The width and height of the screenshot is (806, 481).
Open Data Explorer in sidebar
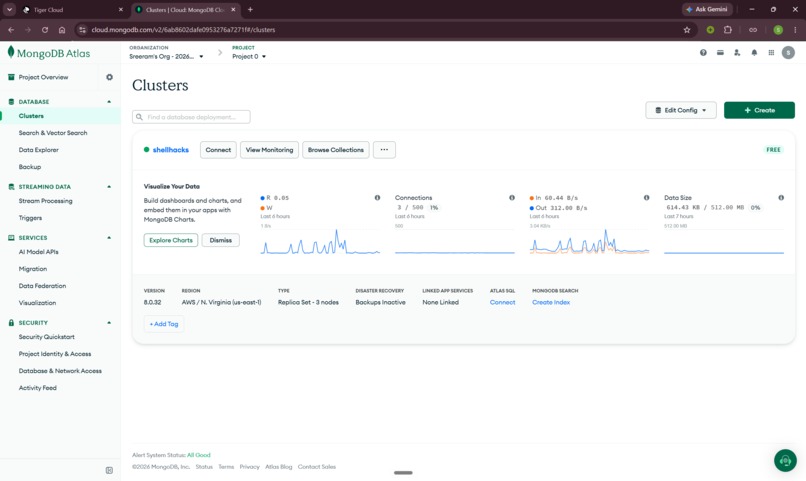tap(39, 150)
